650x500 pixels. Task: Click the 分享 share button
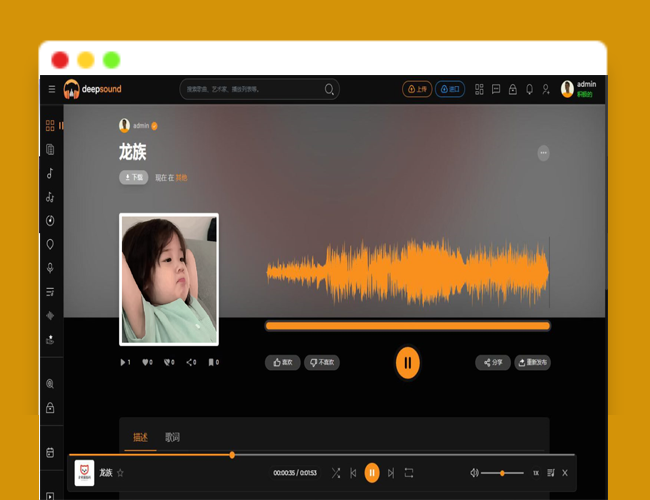coord(492,362)
